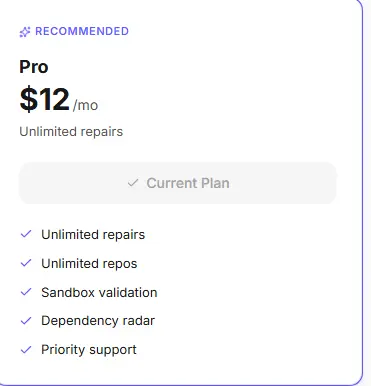
Task: Click the $12 price text
Action: tap(44, 99)
